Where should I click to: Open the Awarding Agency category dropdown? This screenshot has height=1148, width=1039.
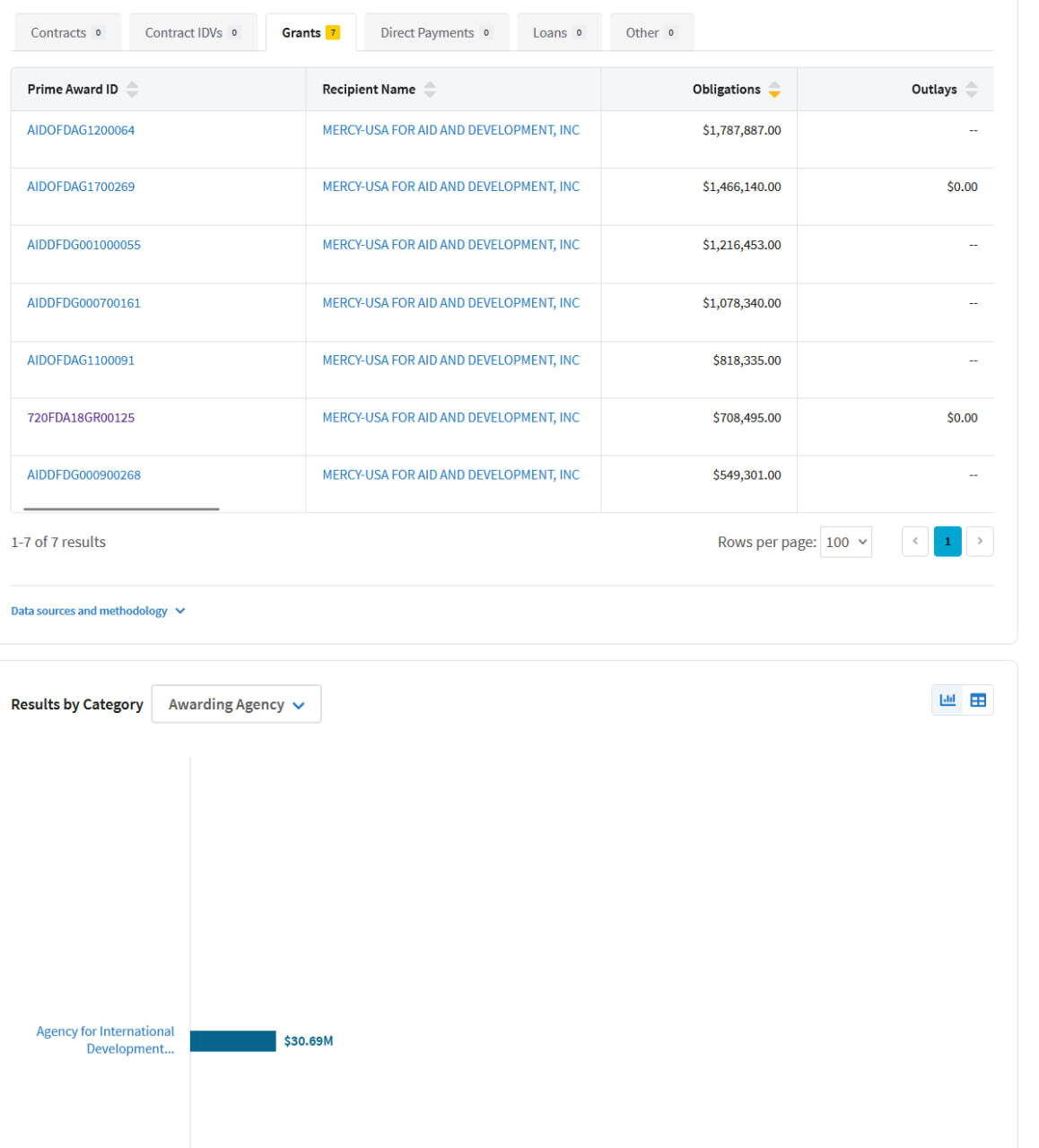(x=237, y=704)
